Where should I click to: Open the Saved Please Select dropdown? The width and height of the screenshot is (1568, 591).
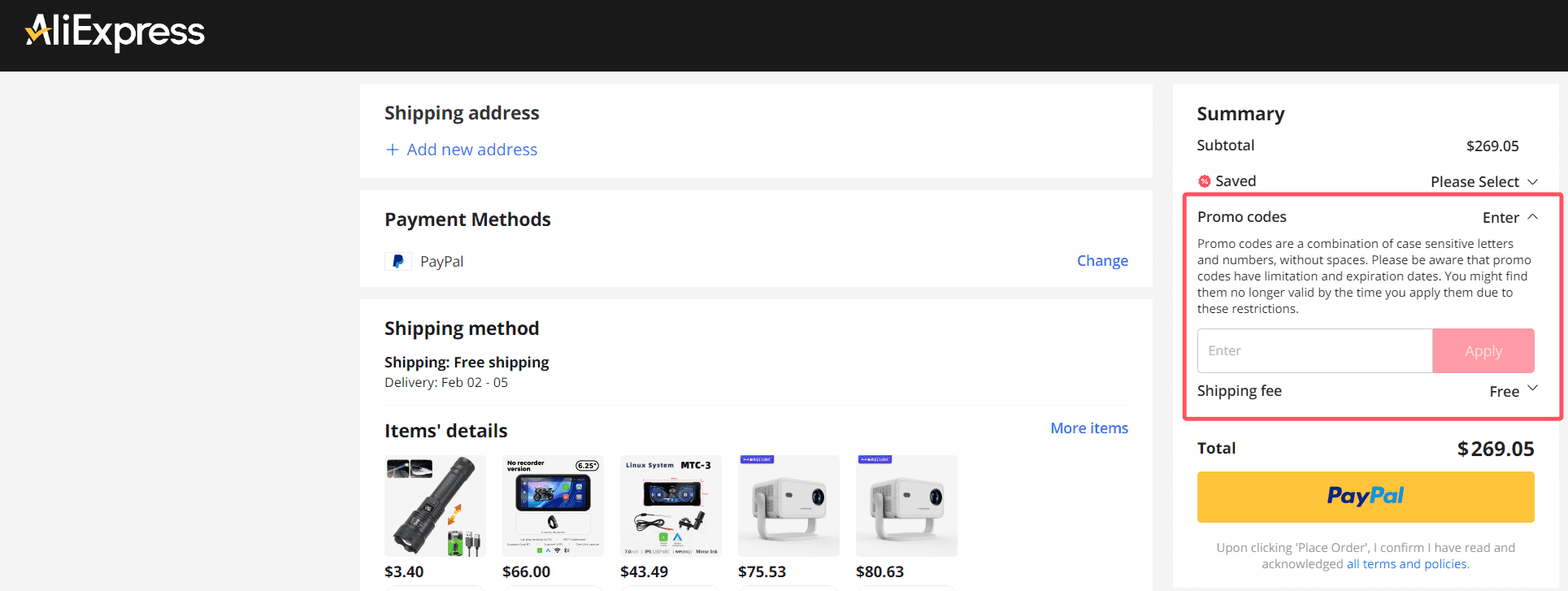point(1483,182)
